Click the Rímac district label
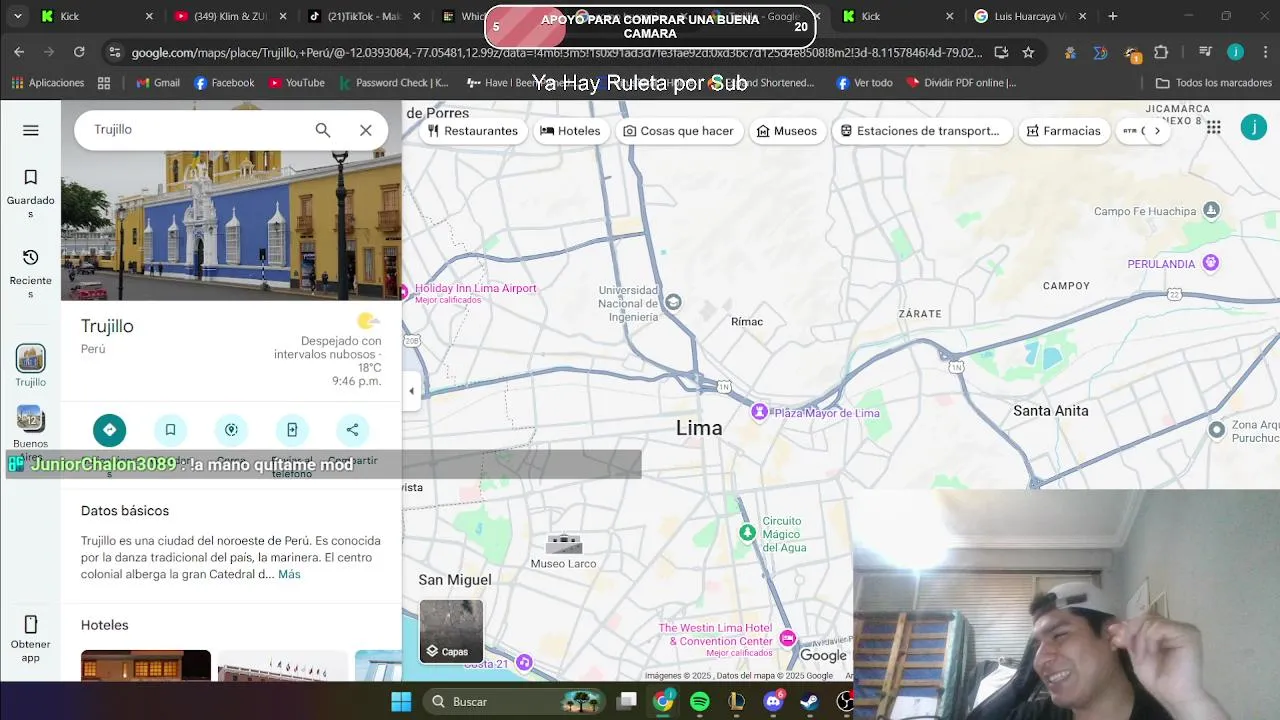The image size is (1280, 720). click(x=747, y=322)
